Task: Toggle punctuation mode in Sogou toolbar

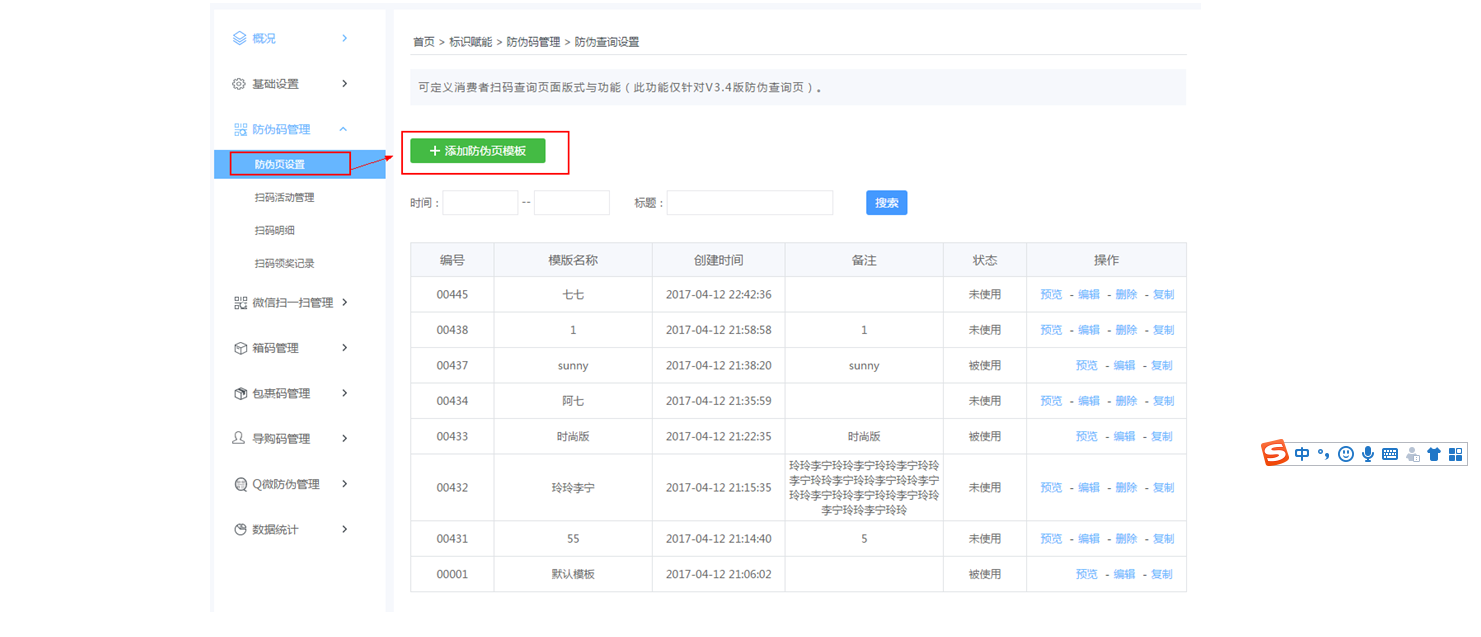Action: [1323, 454]
